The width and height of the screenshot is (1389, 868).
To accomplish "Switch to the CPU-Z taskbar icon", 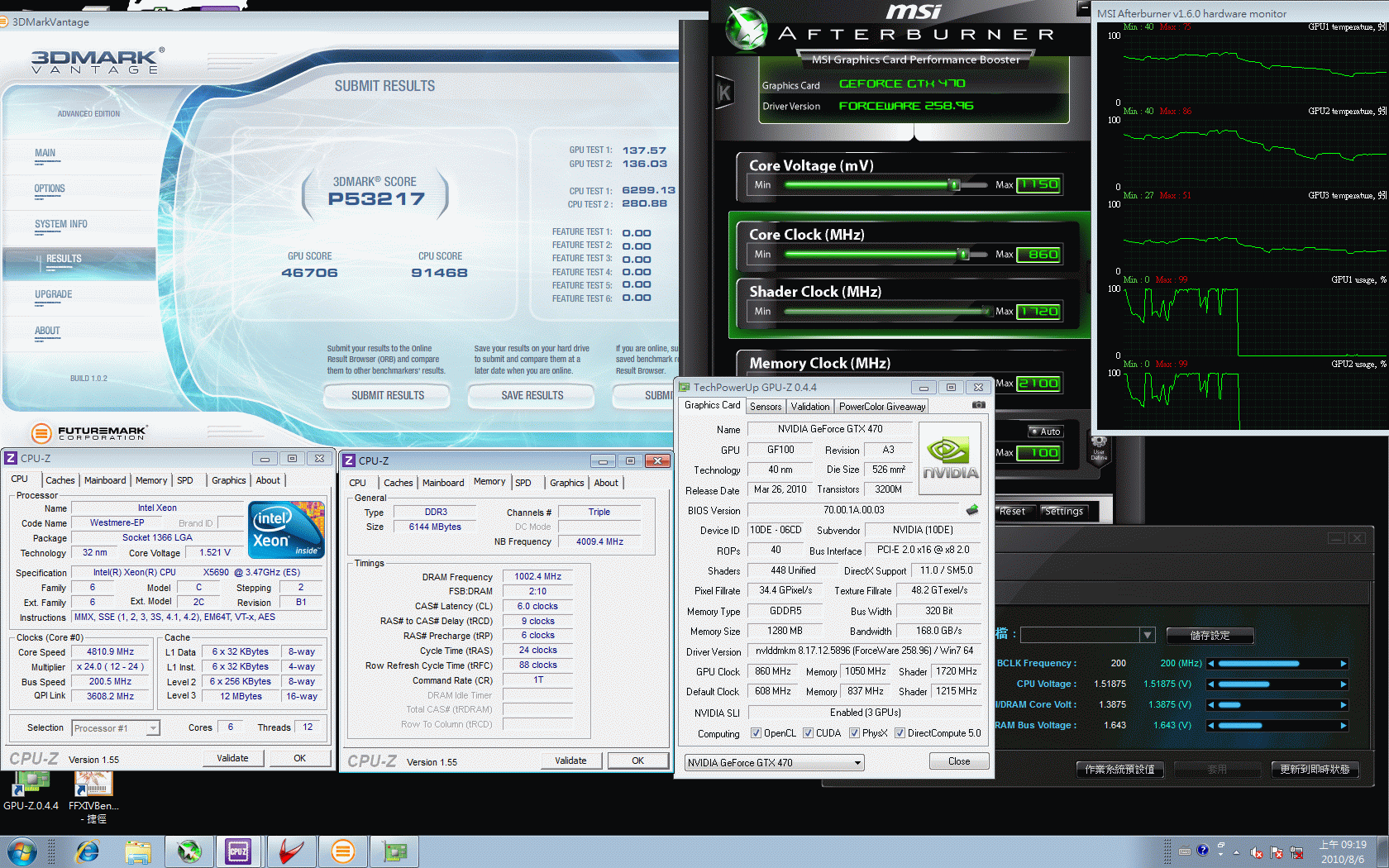I will point(239,851).
